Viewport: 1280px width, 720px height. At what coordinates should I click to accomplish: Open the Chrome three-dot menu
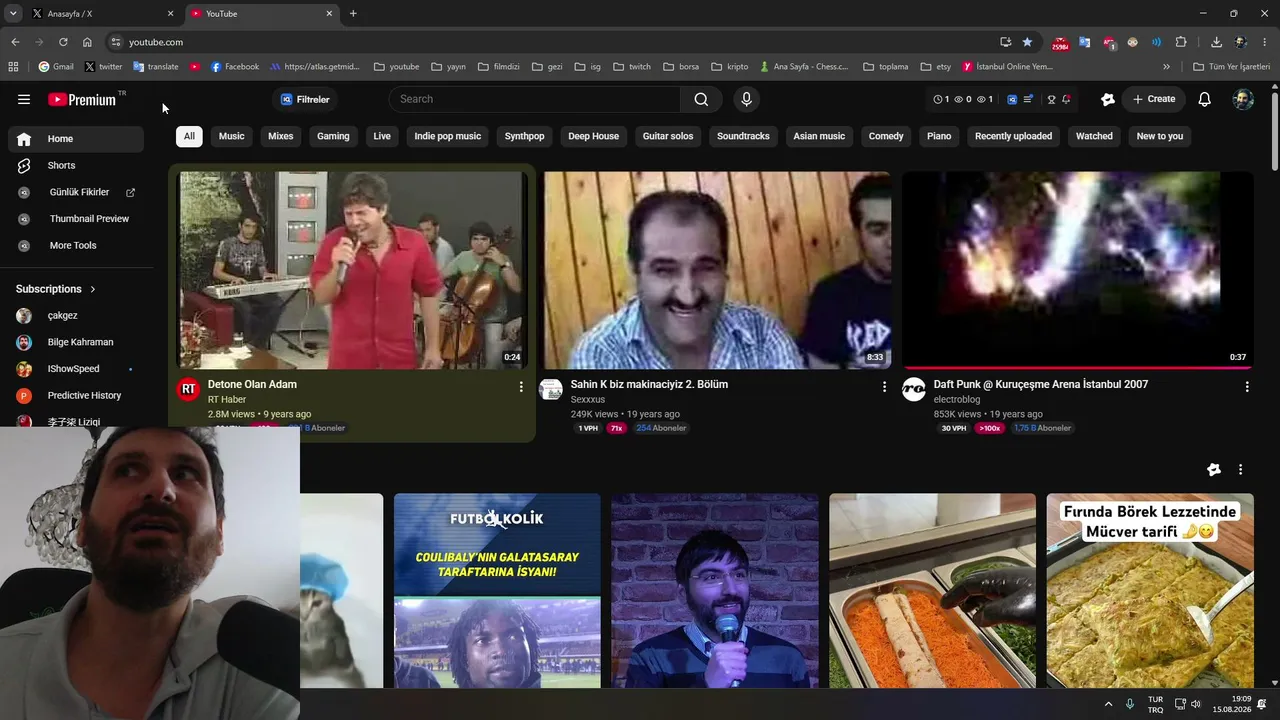[1265, 42]
